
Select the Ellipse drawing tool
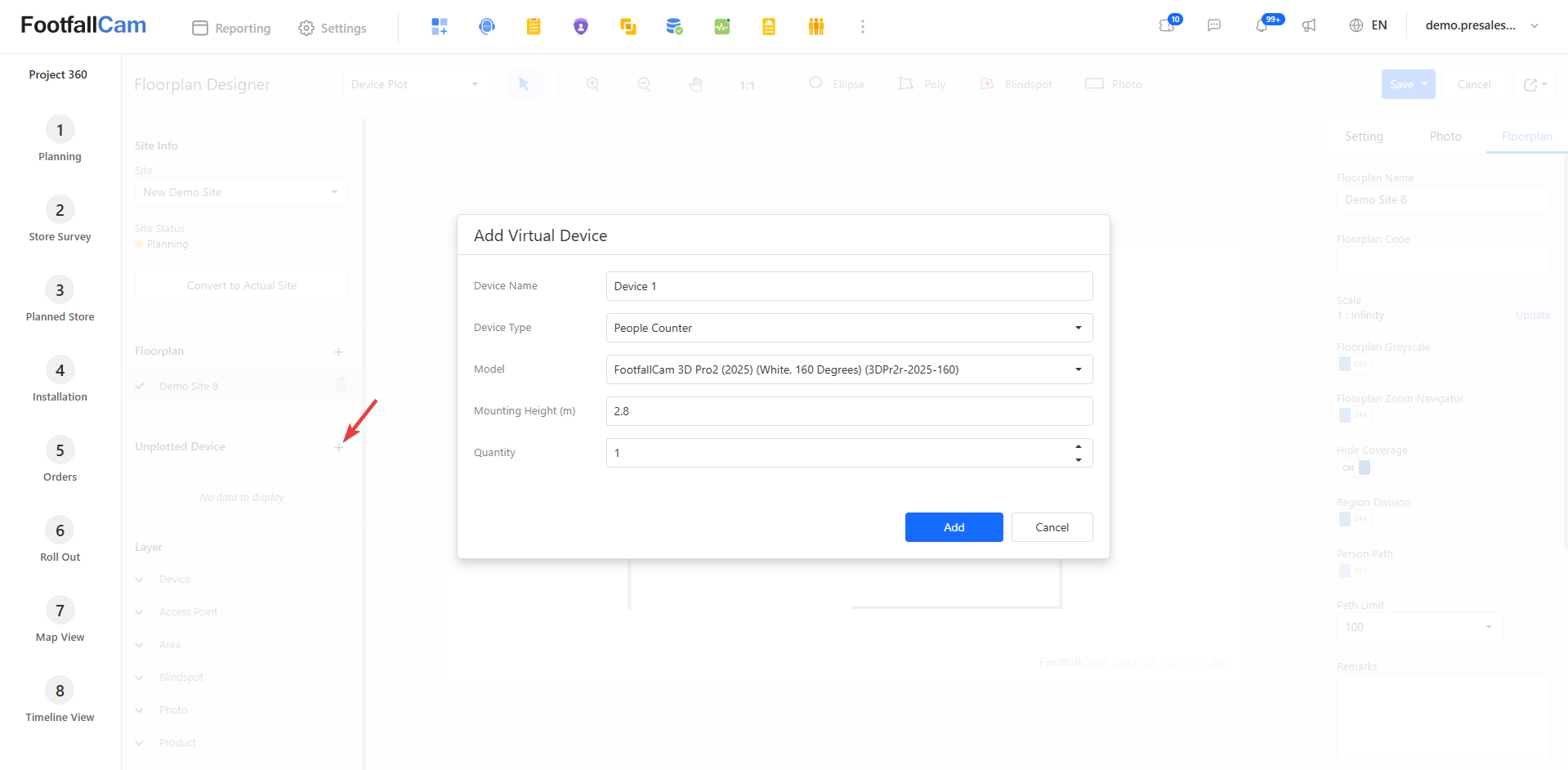pyautogui.click(x=837, y=84)
